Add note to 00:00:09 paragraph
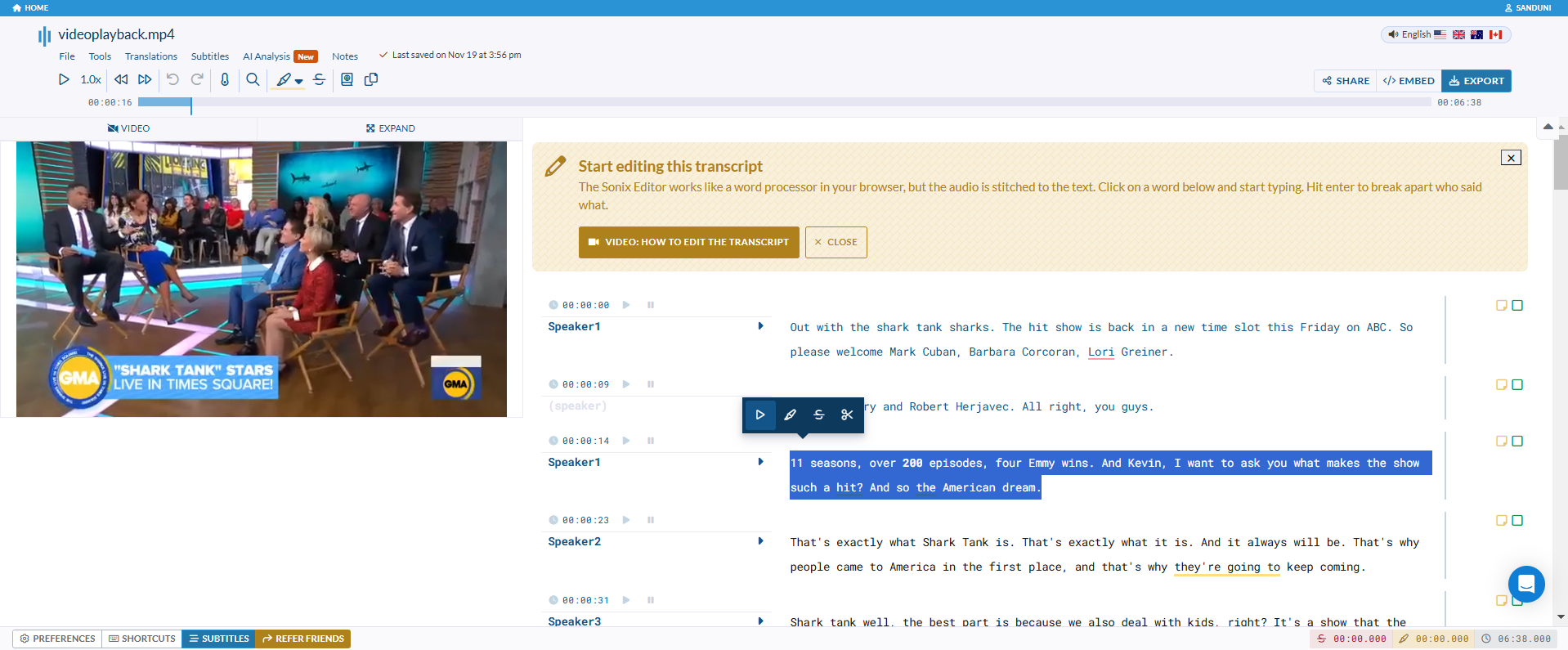Image resolution: width=1568 pixels, height=650 pixels. click(x=1502, y=384)
